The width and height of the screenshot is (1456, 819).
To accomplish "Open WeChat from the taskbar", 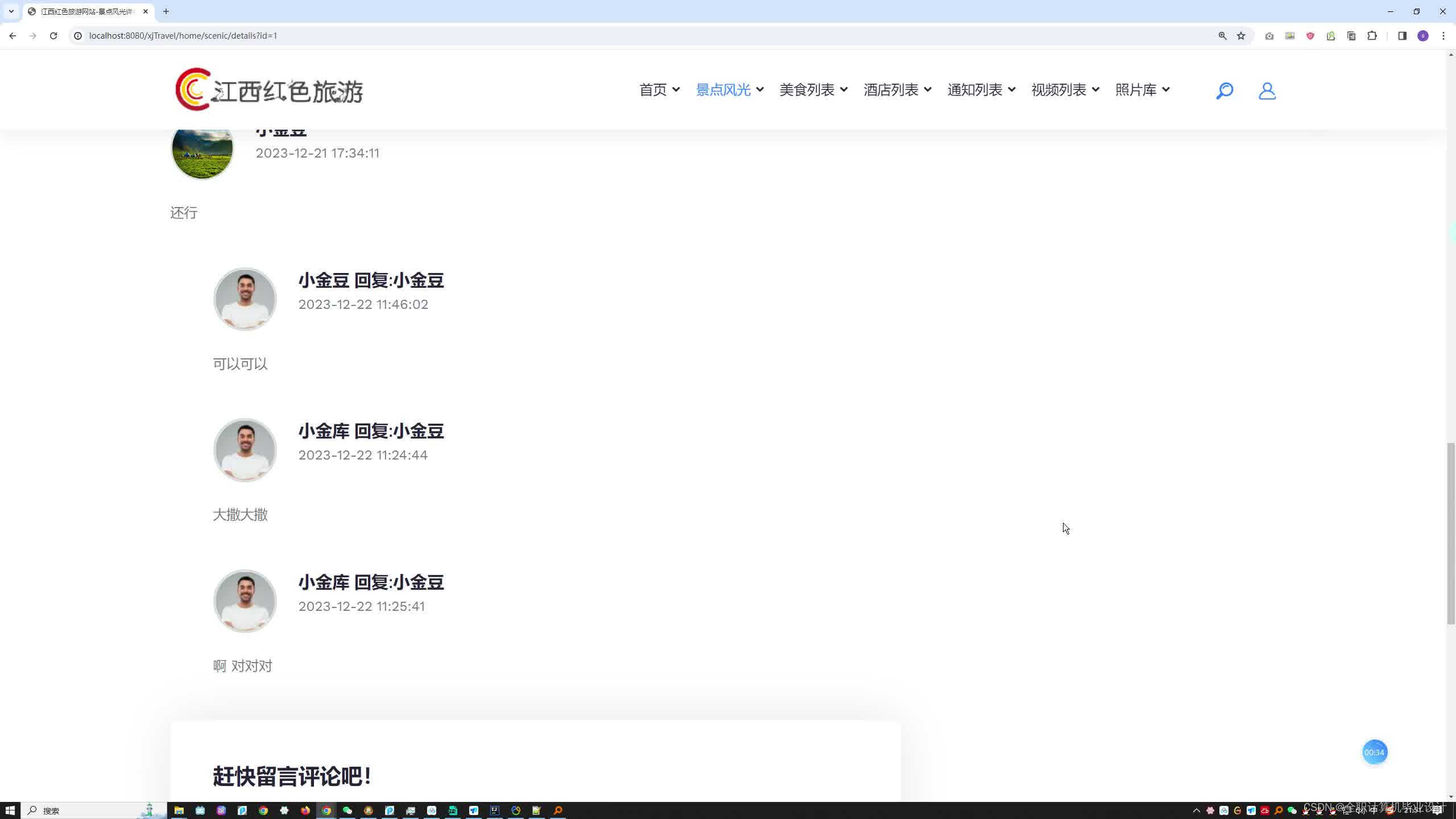I will coord(347,810).
